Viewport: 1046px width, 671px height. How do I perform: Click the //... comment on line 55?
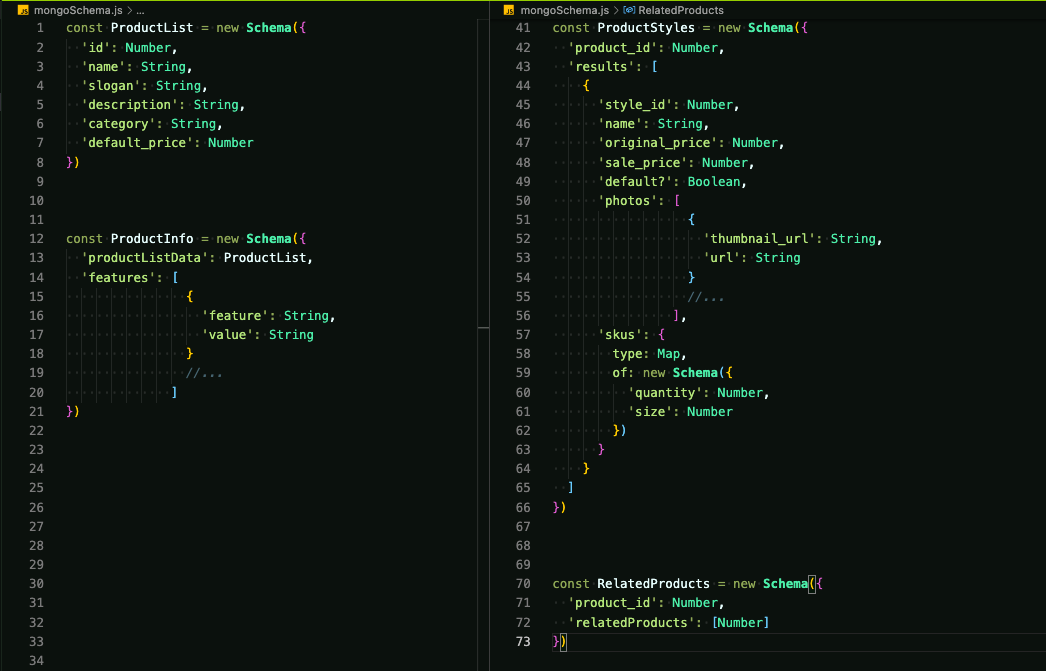coord(706,297)
